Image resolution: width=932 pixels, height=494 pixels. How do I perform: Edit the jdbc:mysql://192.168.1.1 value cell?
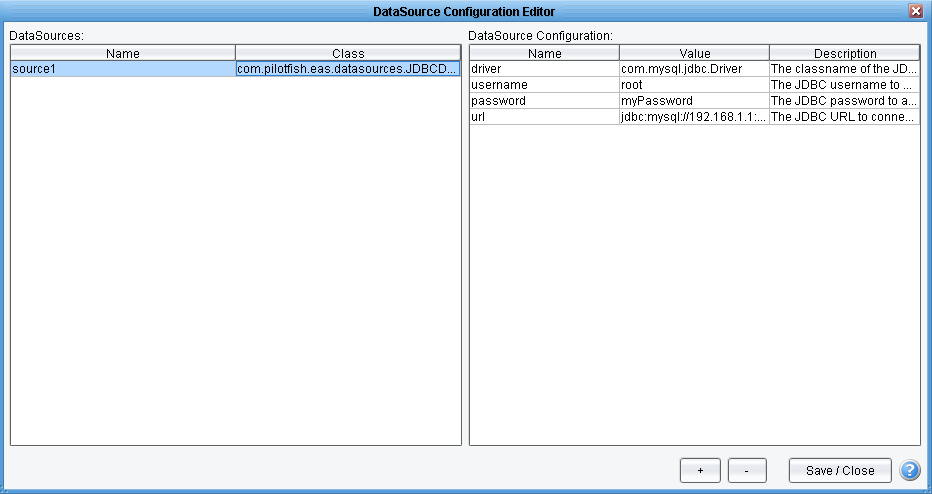[694, 117]
